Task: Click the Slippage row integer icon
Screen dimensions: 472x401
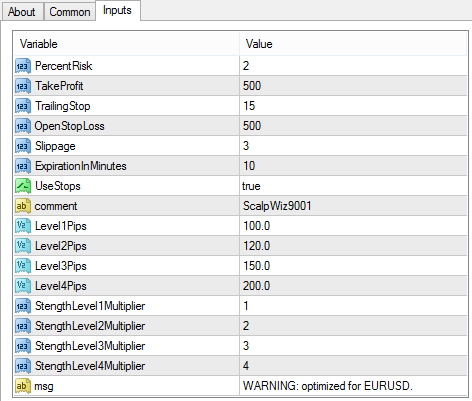Action: point(23,146)
